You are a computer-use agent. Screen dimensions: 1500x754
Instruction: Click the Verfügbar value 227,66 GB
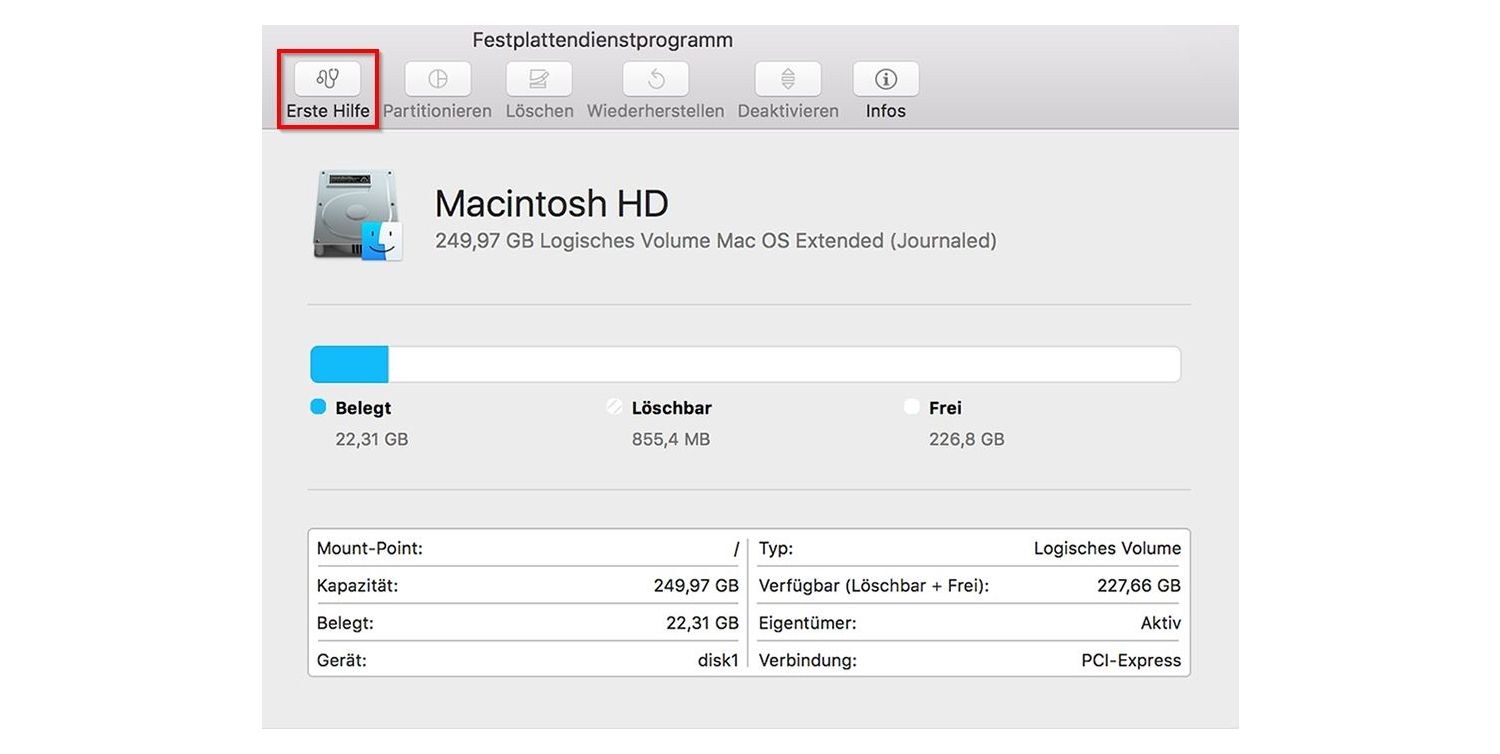1139,586
